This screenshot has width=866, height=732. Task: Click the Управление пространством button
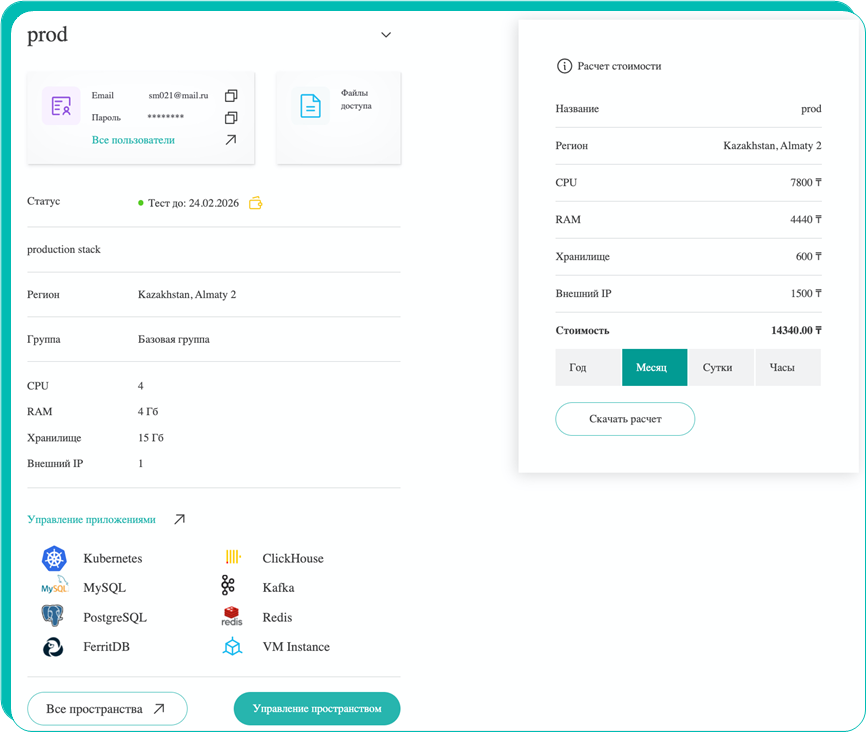coord(316,709)
